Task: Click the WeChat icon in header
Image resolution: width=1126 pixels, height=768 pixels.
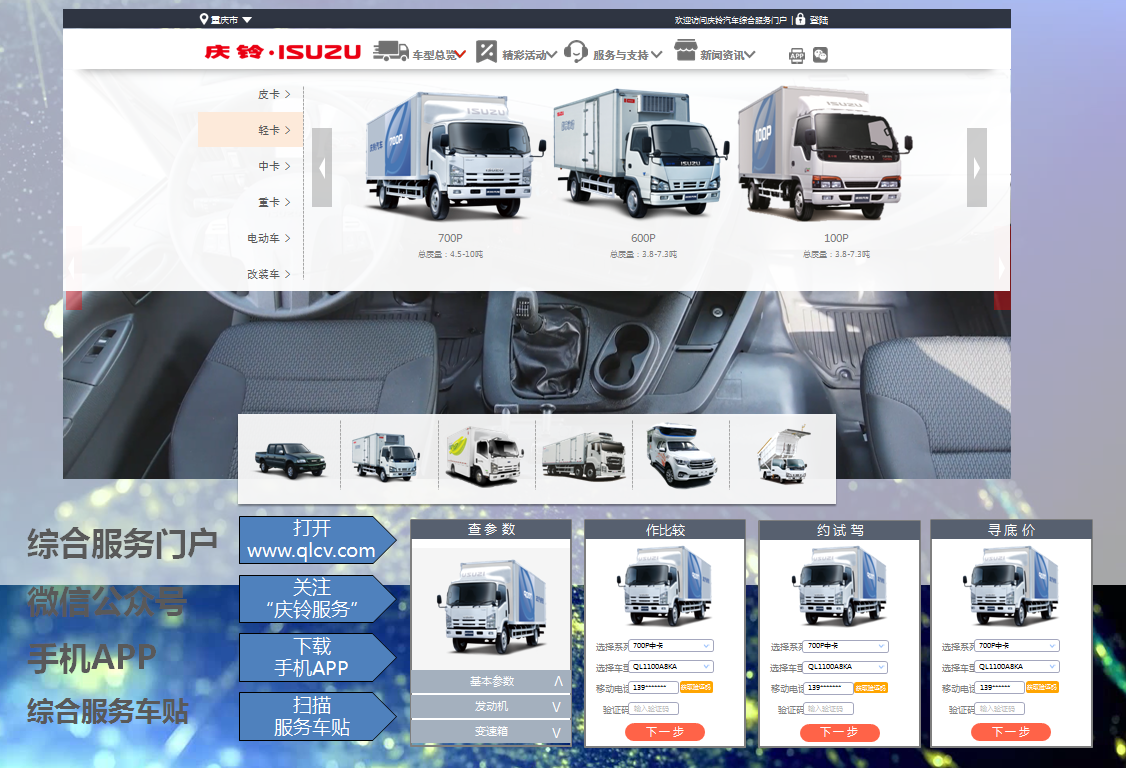Action: (x=820, y=55)
